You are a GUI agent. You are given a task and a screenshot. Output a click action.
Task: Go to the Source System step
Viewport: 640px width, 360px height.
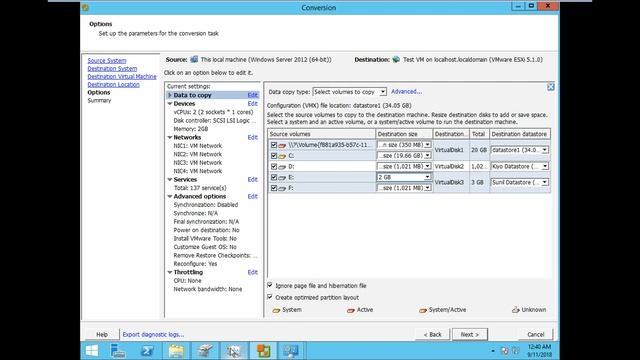click(x=107, y=60)
